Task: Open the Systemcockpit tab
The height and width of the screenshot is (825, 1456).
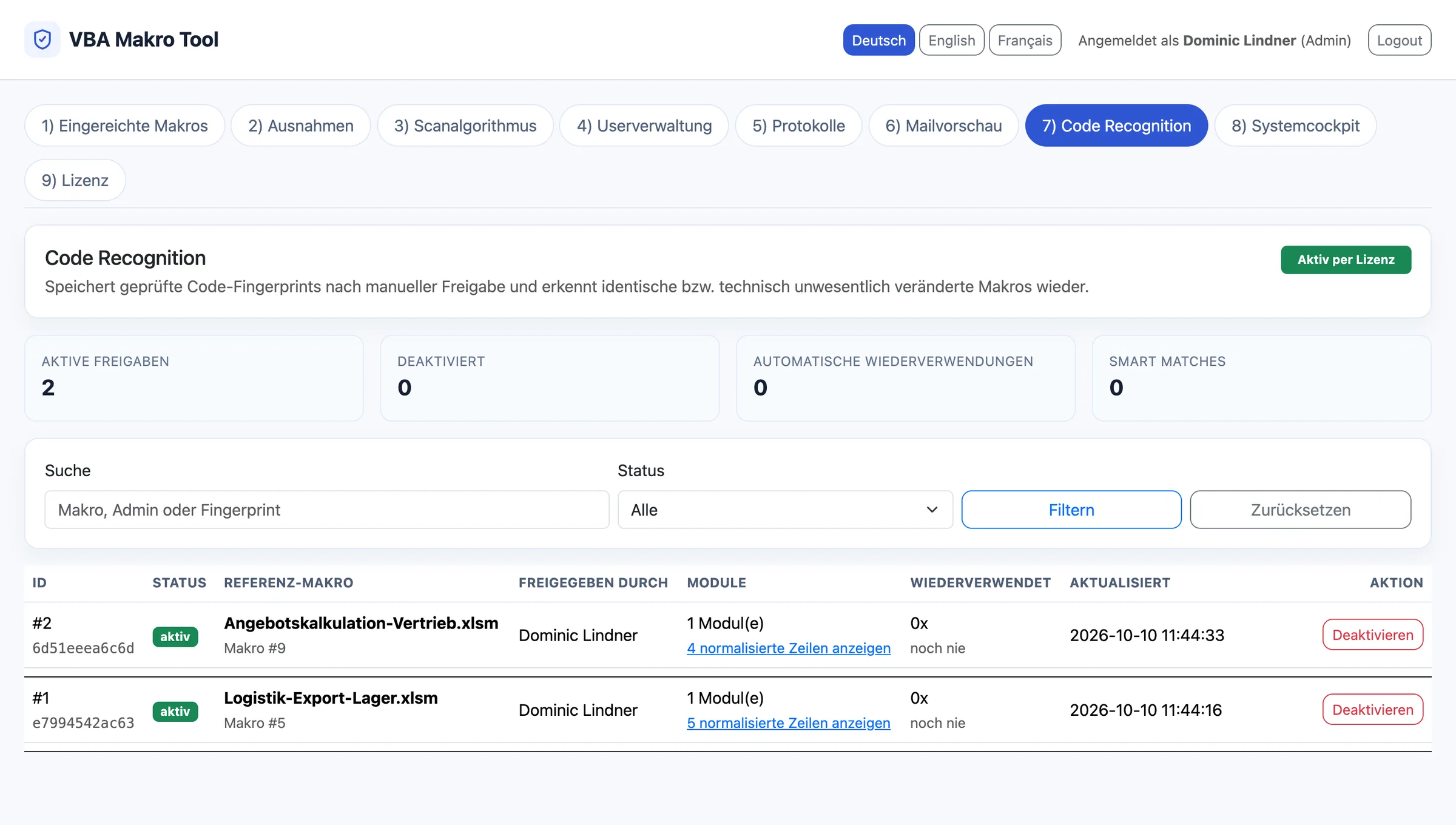Action: [x=1295, y=126]
